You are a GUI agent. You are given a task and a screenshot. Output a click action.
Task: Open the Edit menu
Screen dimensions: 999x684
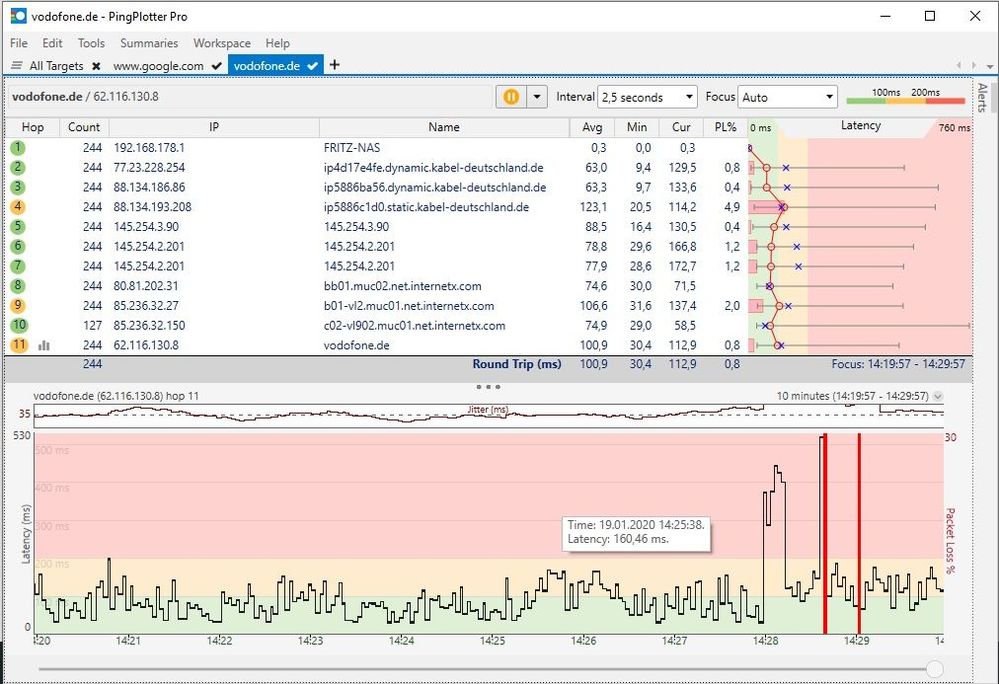52,43
